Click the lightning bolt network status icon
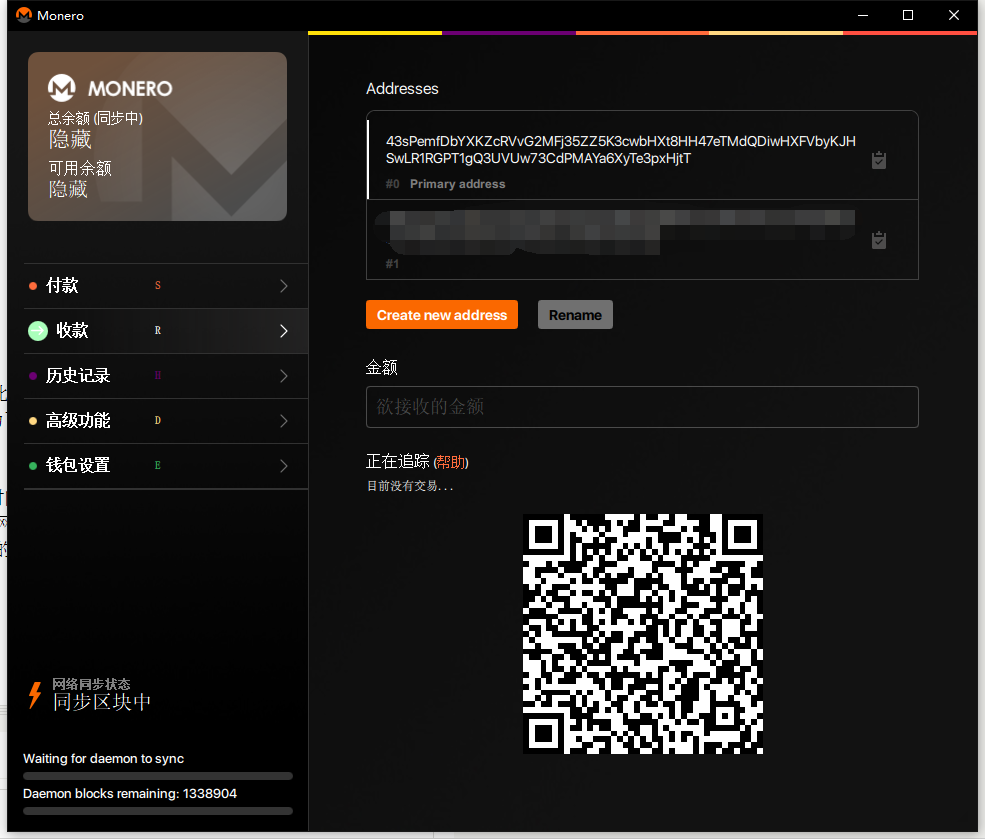Image resolution: width=985 pixels, height=839 pixels. pos(35,695)
